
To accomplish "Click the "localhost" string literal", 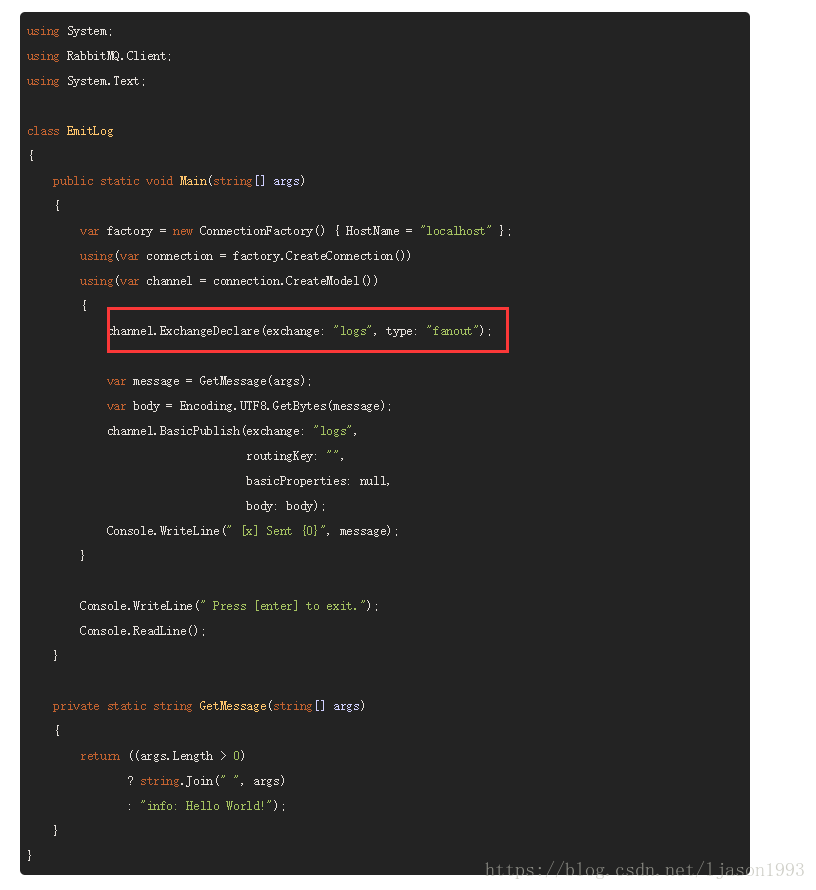I will pos(456,231).
